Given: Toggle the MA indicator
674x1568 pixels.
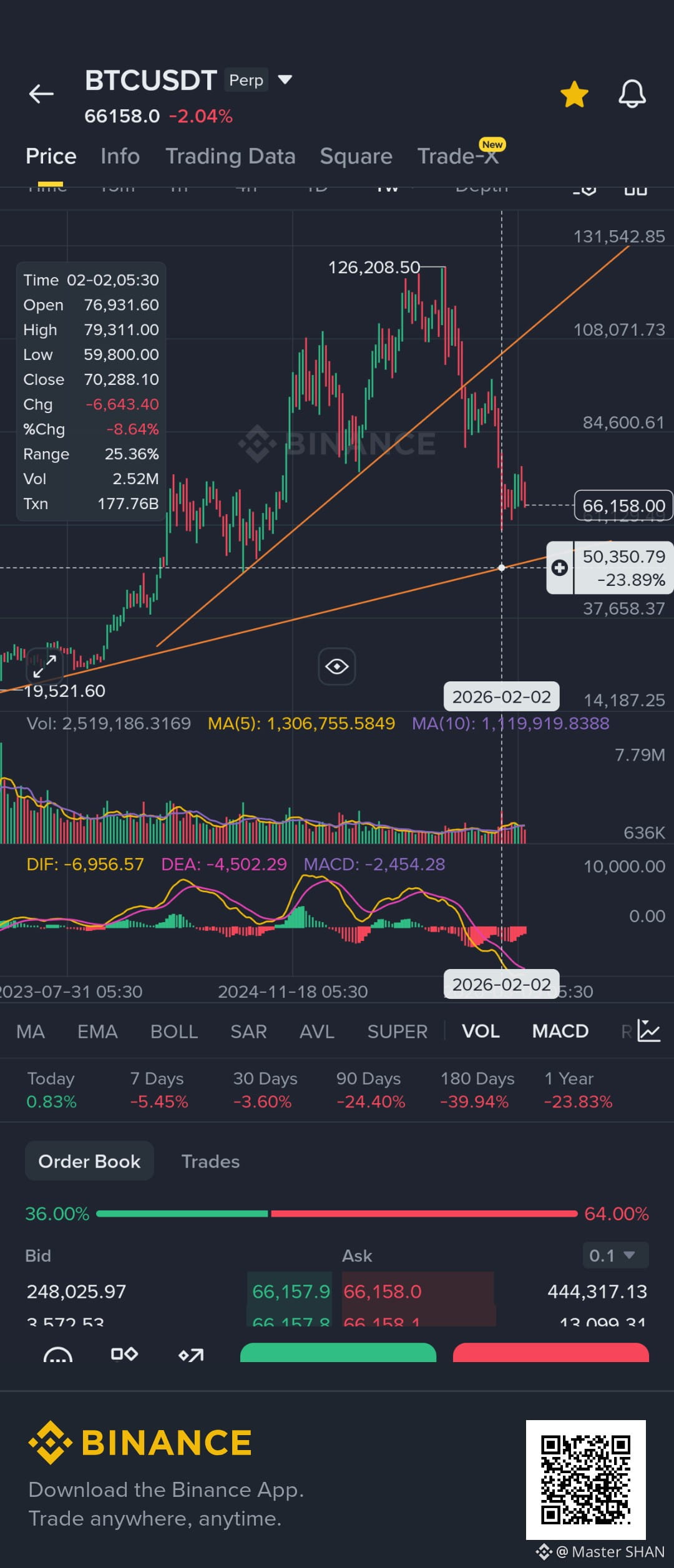Looking at the screenshot, I should click(x=31, y=1031).
